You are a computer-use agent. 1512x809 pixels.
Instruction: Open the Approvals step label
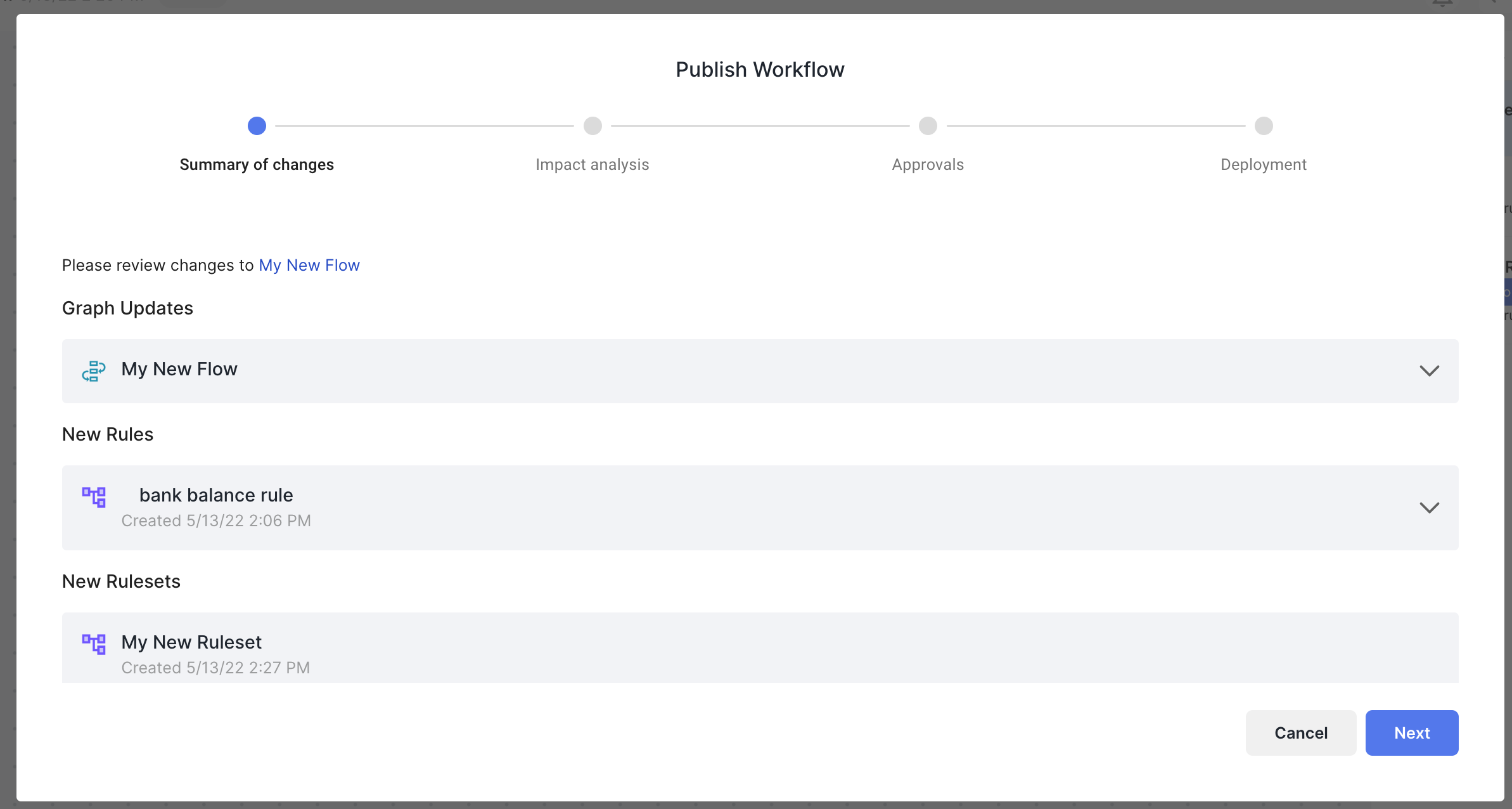[928, 165]
